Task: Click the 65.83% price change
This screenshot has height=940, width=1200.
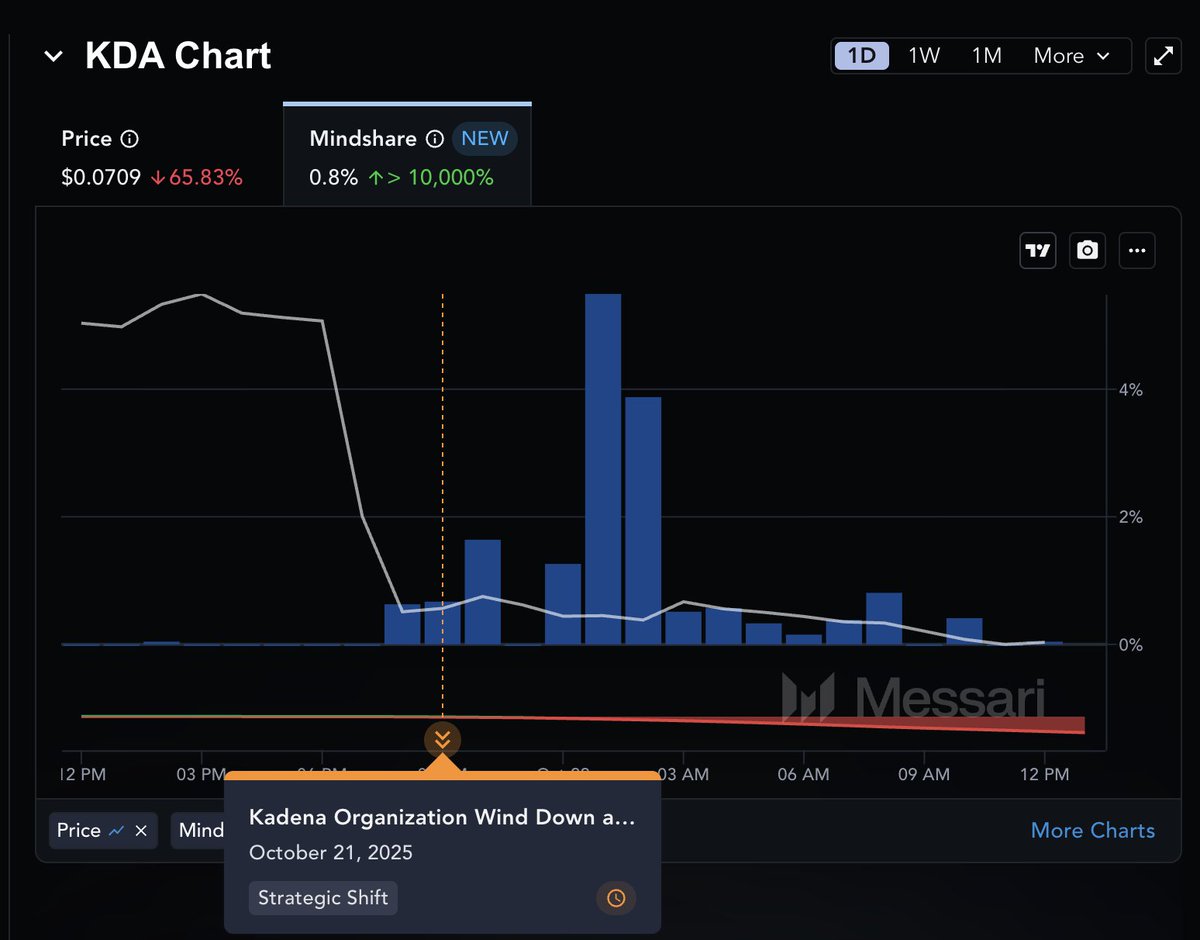Action: [197, 178]
